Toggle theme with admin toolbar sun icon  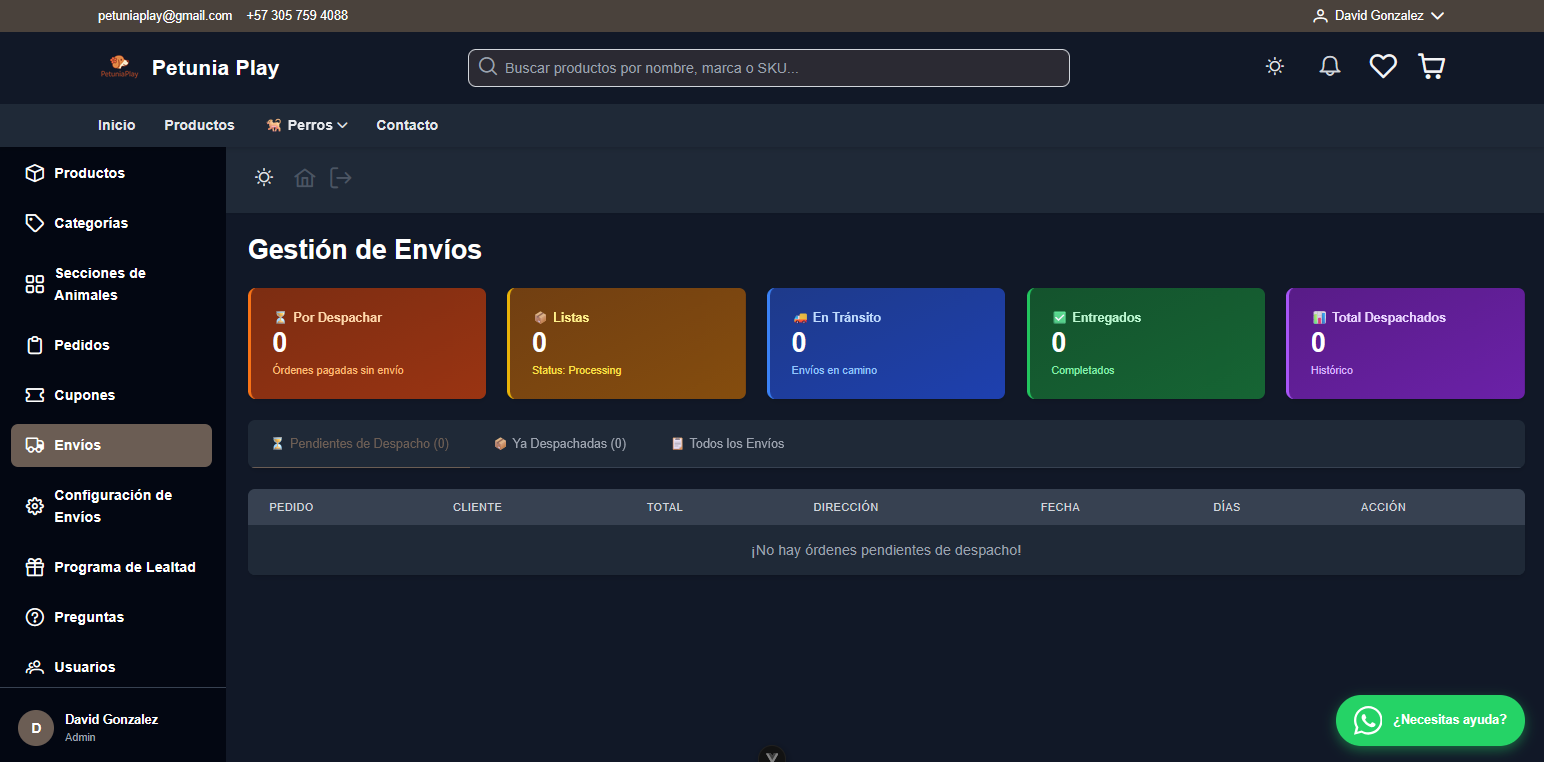click(264, 178)
